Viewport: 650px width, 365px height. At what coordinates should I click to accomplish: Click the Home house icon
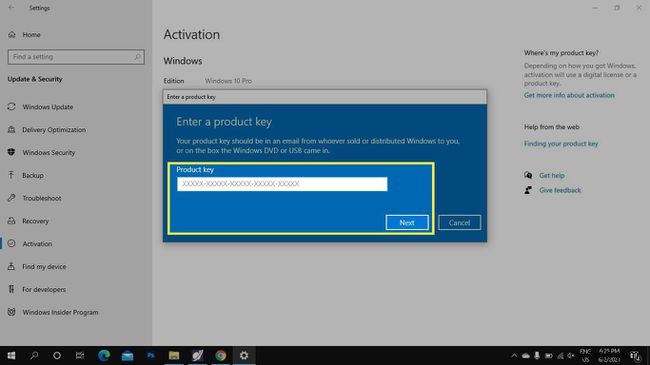click(12, 34)
